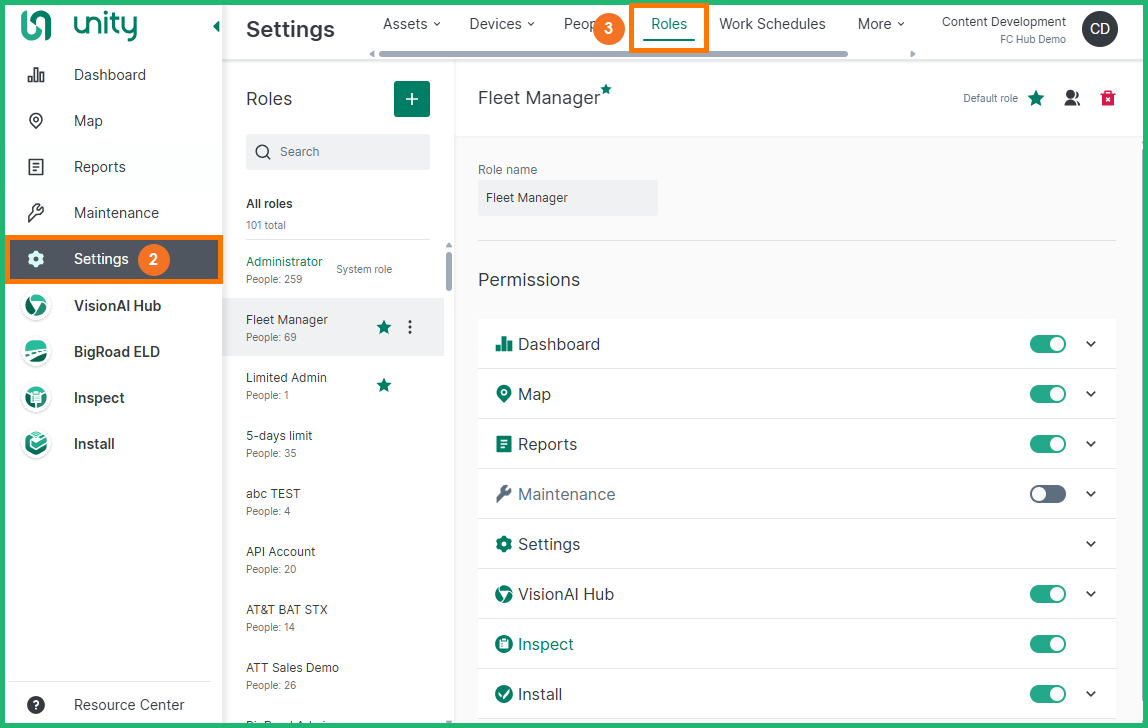Viewport: 1148px width, 728px height.
Task: Open BigRoad ELD in the sidebar
Action: (x=116, y=352)
